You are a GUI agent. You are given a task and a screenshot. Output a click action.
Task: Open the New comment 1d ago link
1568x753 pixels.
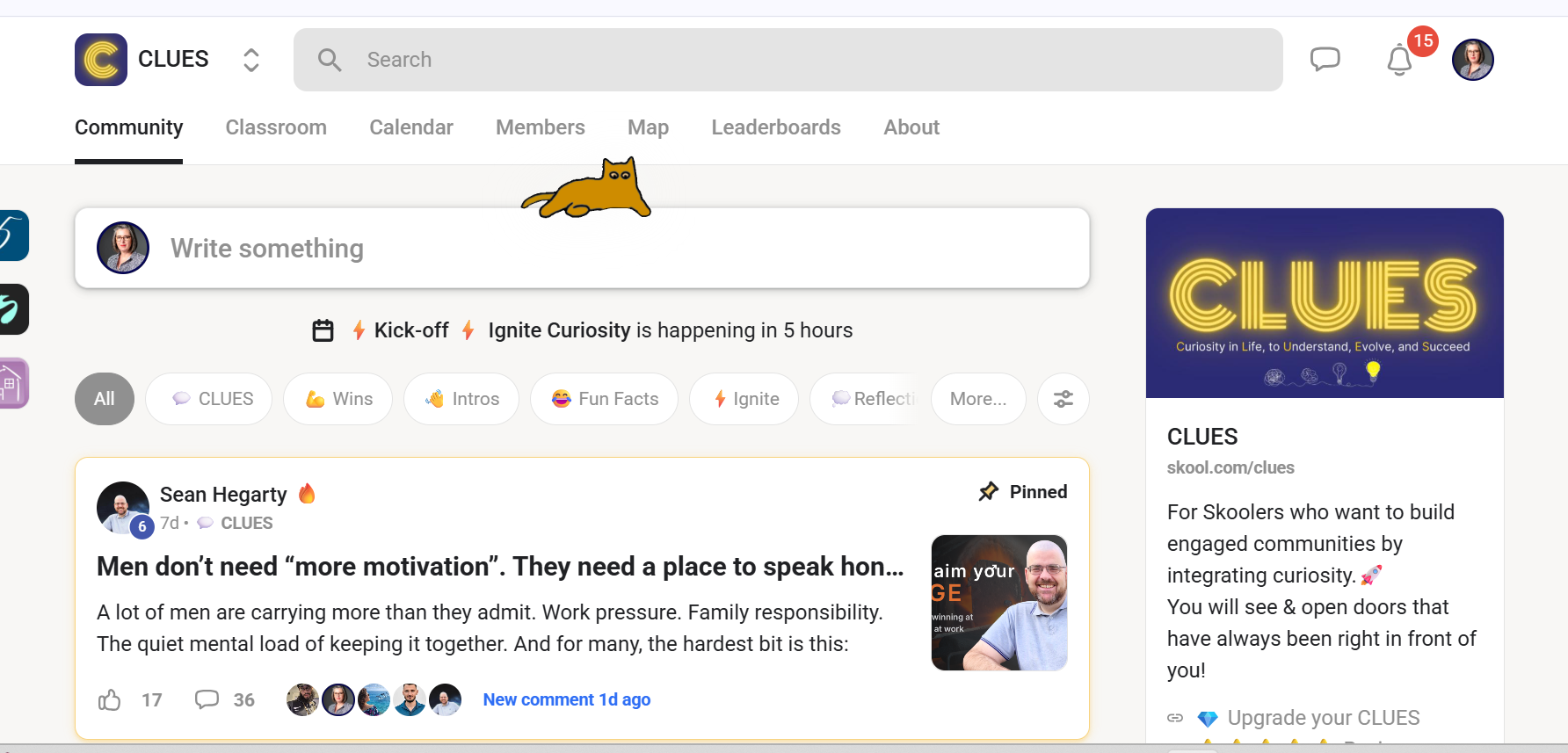(566, 699)
